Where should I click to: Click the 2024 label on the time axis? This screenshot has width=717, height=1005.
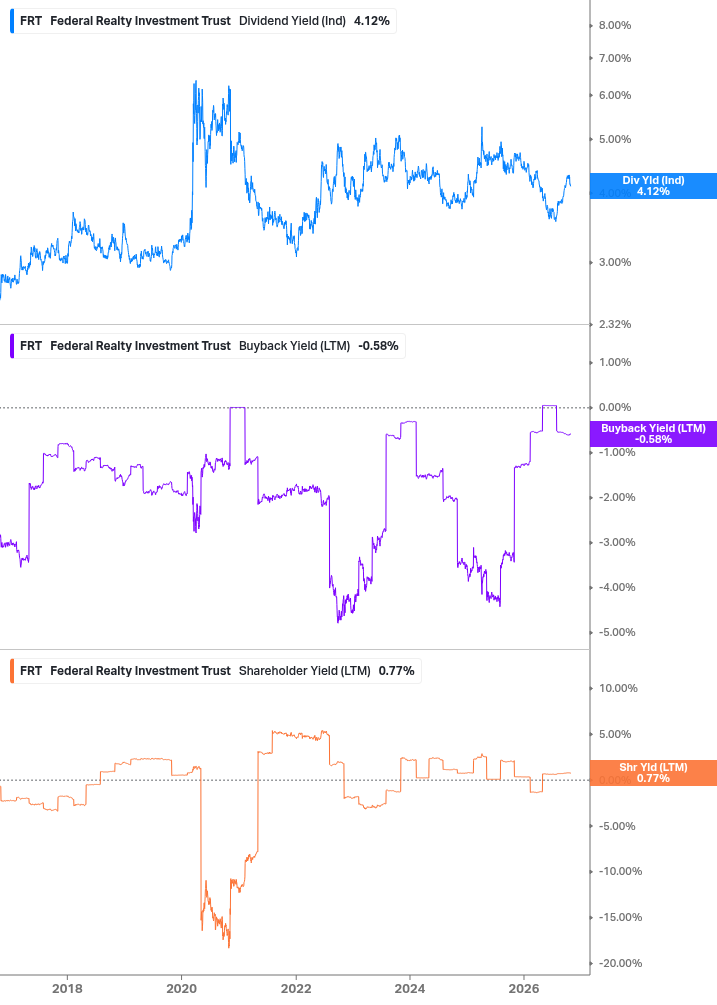point(409,988)
